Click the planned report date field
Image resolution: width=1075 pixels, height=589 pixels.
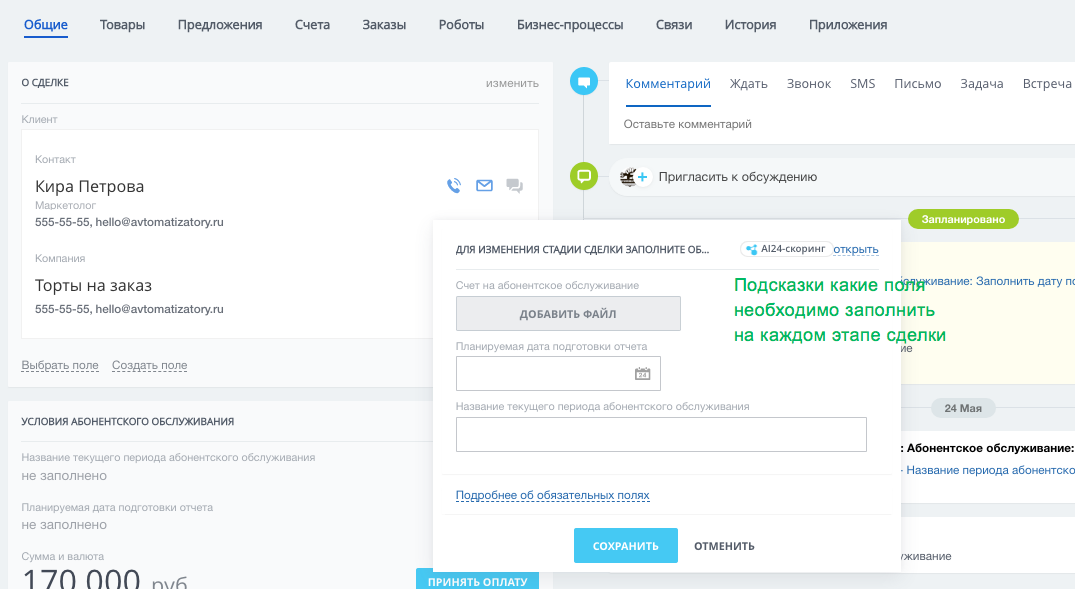(558, 374)
